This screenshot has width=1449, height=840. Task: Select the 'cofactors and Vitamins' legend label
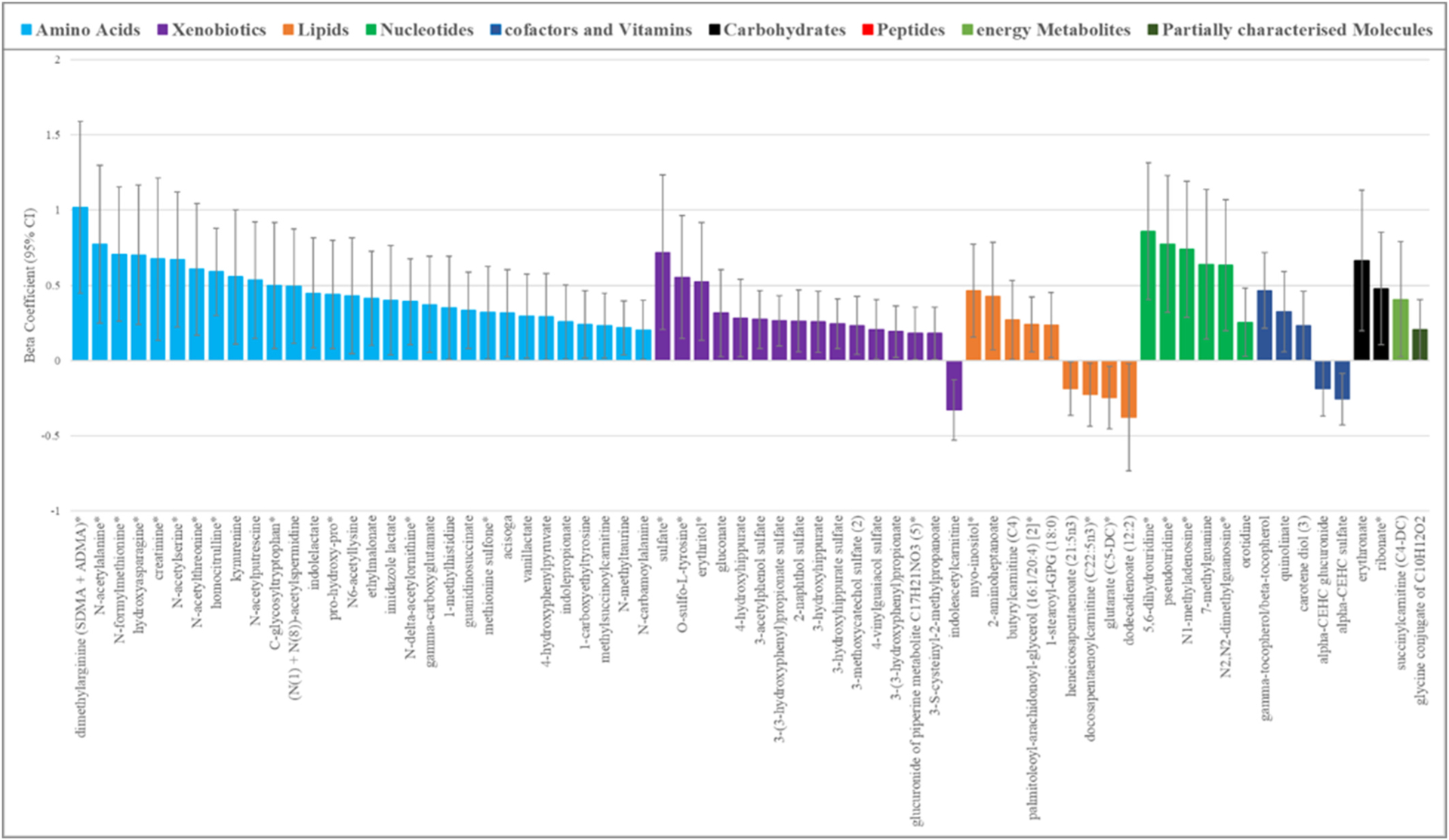[x=598, y=30]
